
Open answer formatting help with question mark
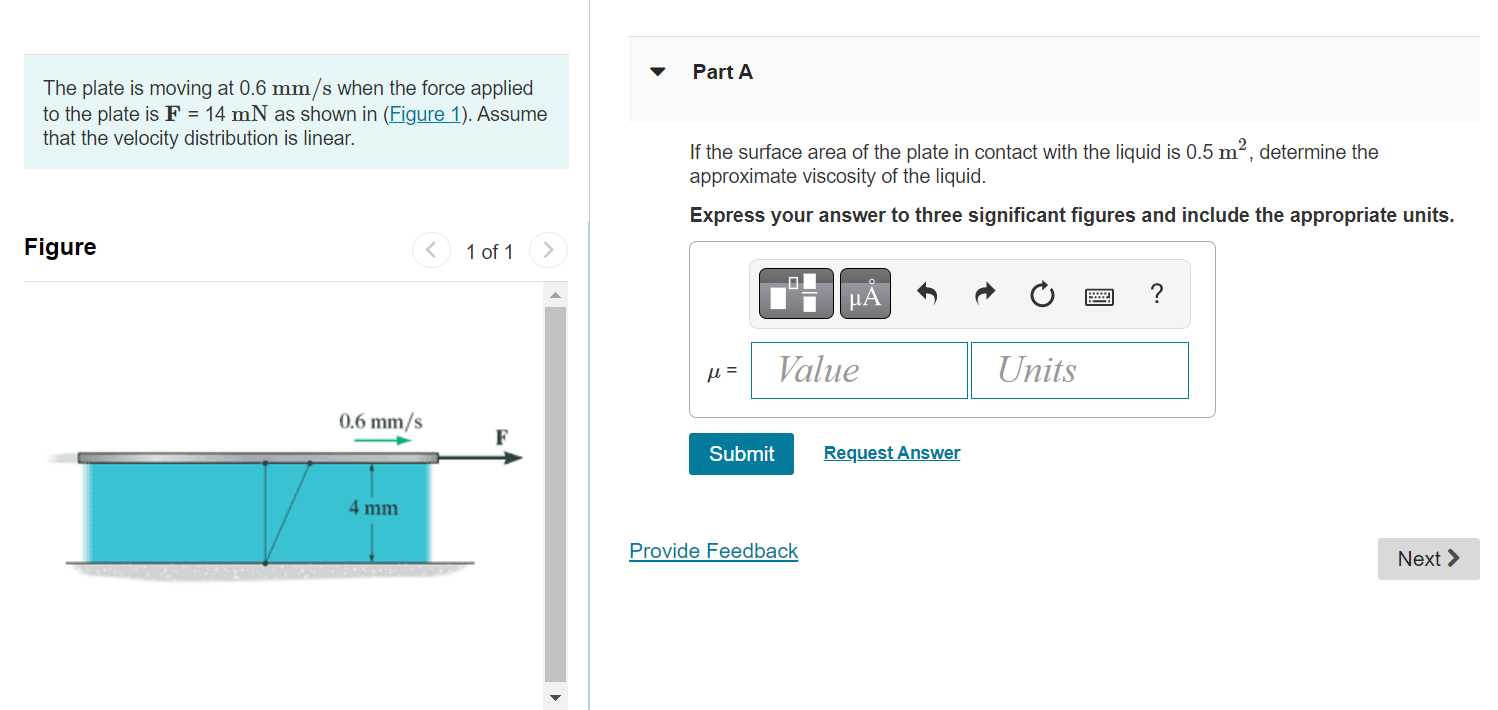pos(1156,293)
